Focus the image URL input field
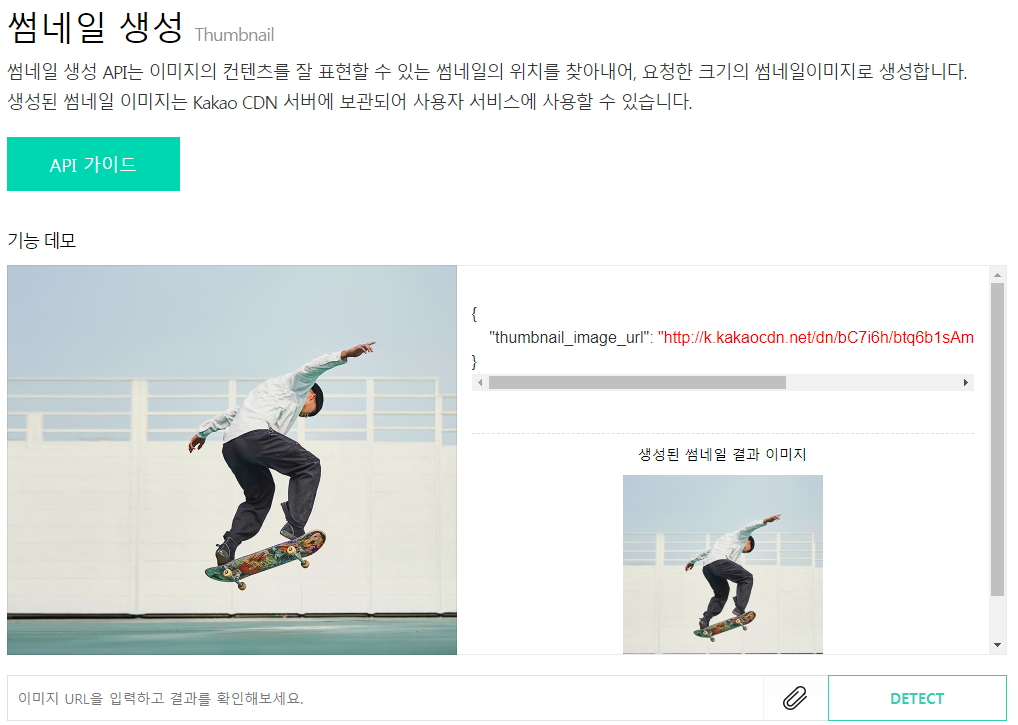Image resolution: width=1018 pixels, height=725 pixels. [385, 698]
